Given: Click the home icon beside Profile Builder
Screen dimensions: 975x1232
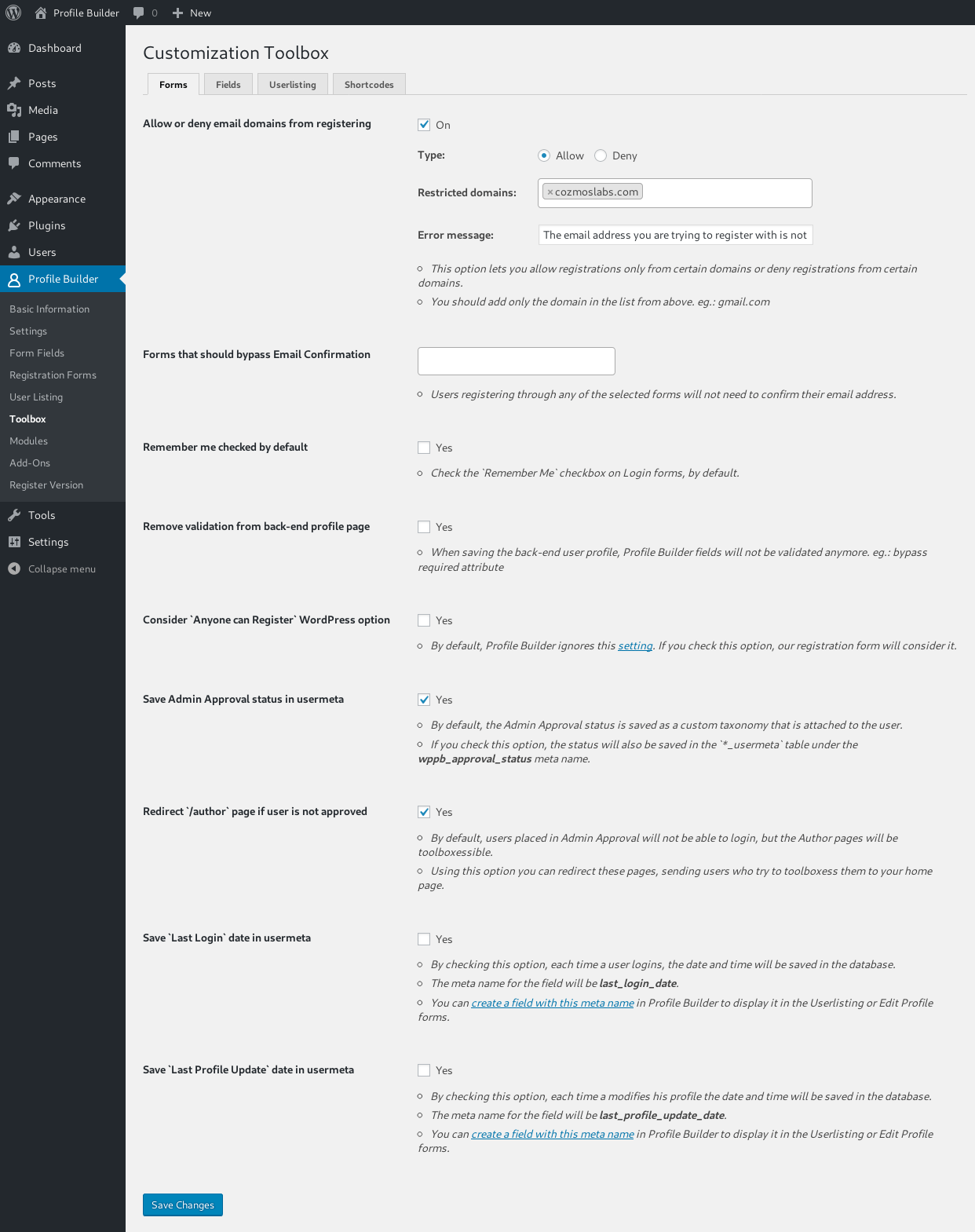Looking at the screenshot, I should [41, 13].
